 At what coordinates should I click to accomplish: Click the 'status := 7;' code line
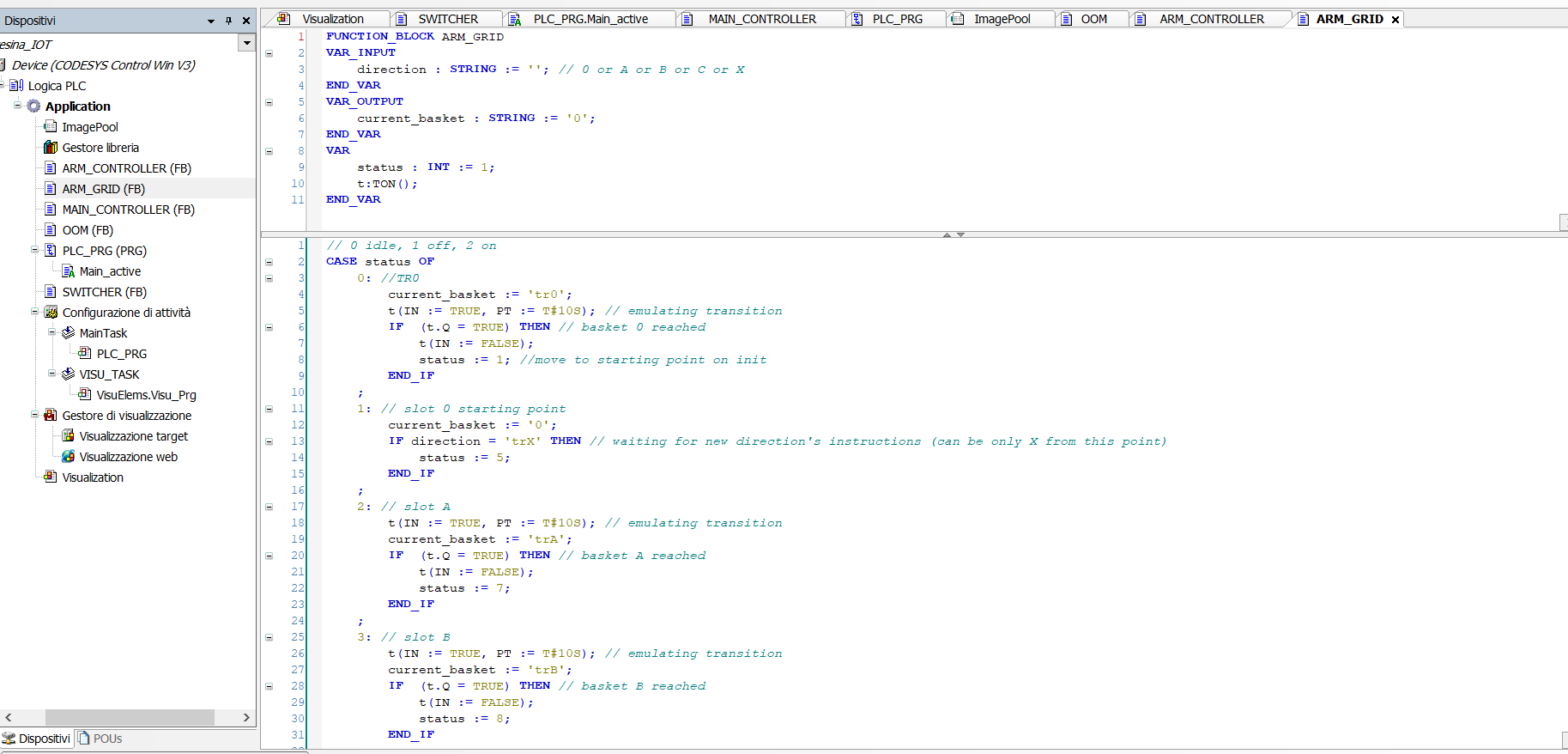click(x=464, y=588)
